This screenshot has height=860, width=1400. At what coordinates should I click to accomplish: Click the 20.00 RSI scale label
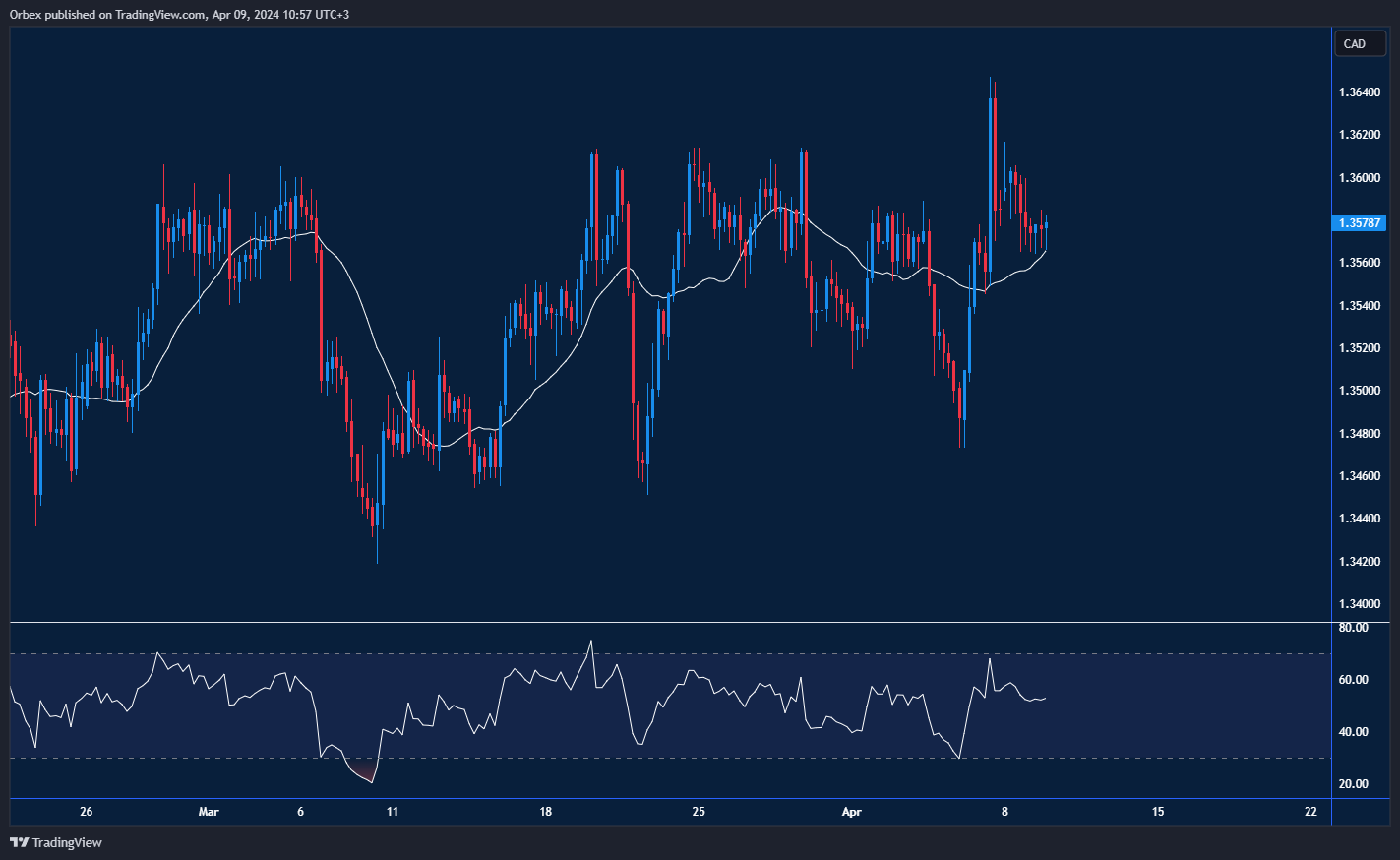coord(1353,784)
